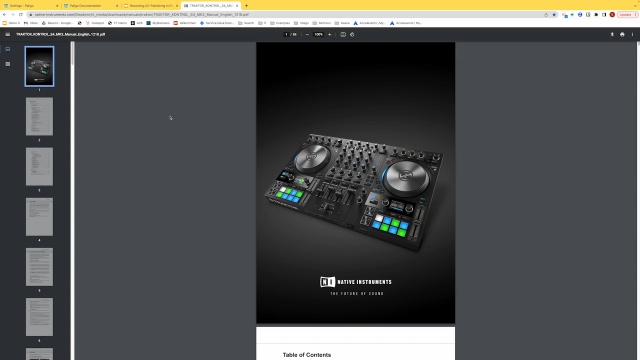Rotate the PDF counterclockwise
This screenshot has height=360, width=640.
pyautogui.click(x=352, y=34)
